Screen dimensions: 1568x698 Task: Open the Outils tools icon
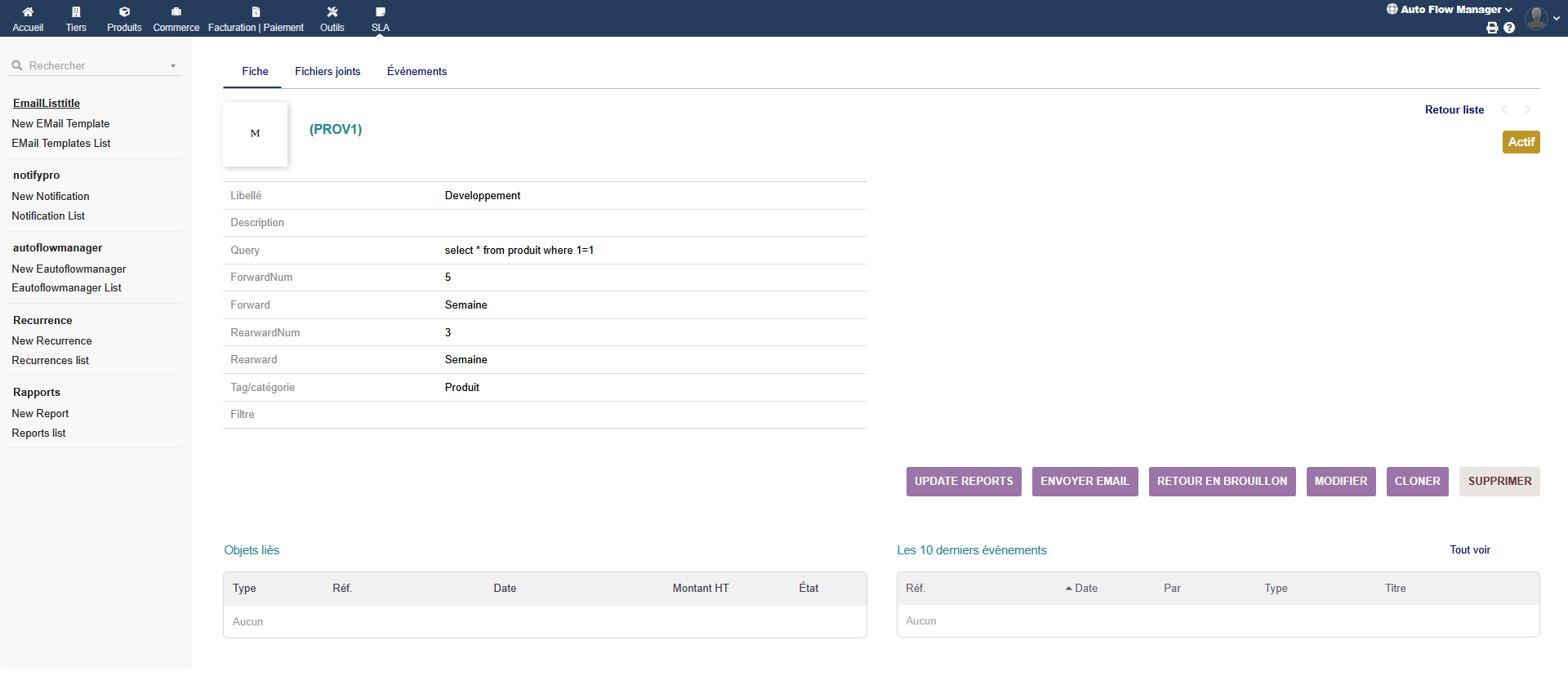332,12
